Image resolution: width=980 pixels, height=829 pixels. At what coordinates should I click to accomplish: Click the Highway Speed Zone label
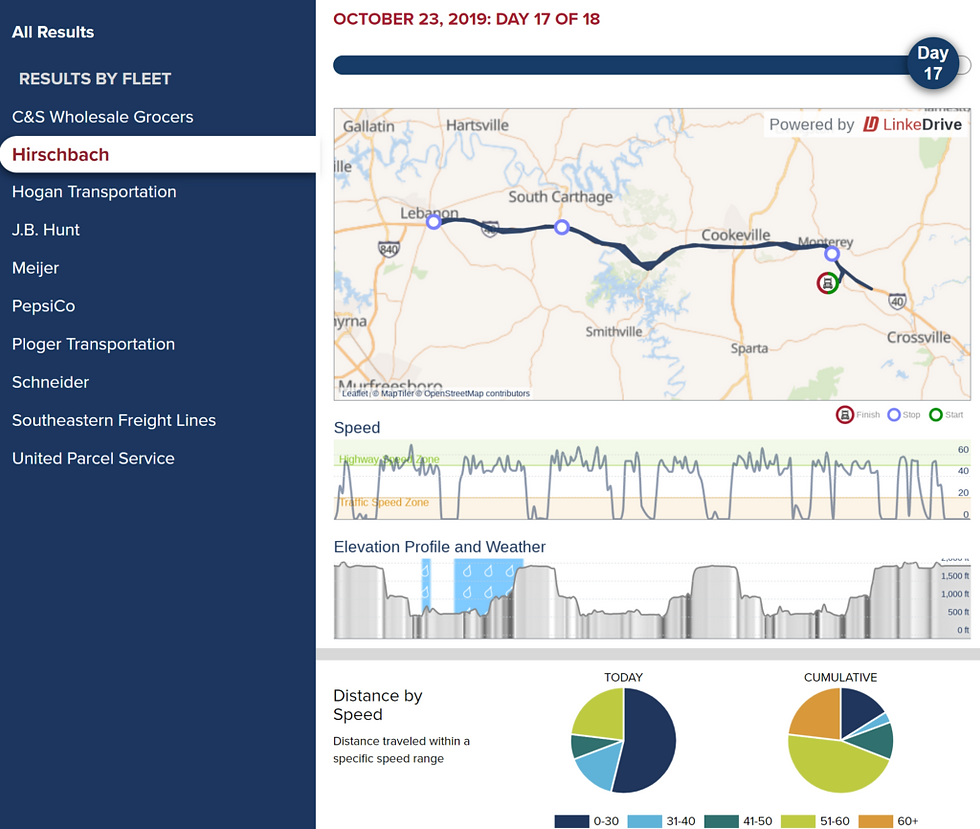[389, 460]
